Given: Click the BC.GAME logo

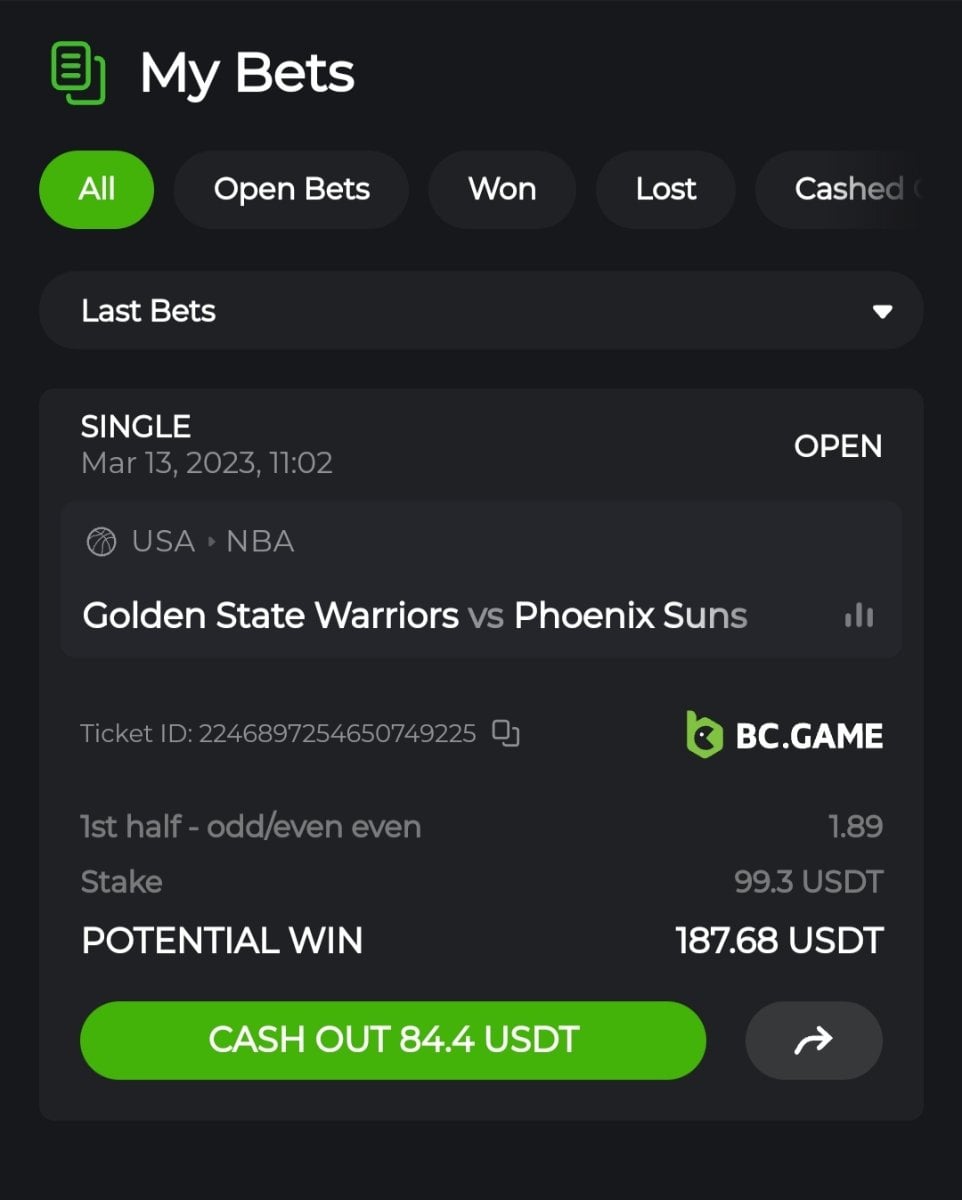Looking at the screenshot, I should pos(785,735).
